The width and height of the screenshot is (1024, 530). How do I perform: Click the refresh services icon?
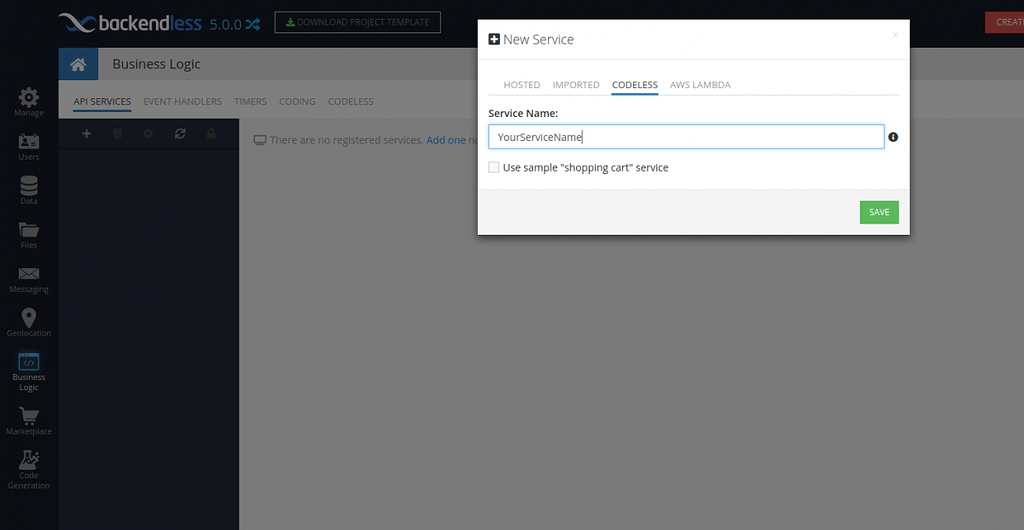(180, 134)
